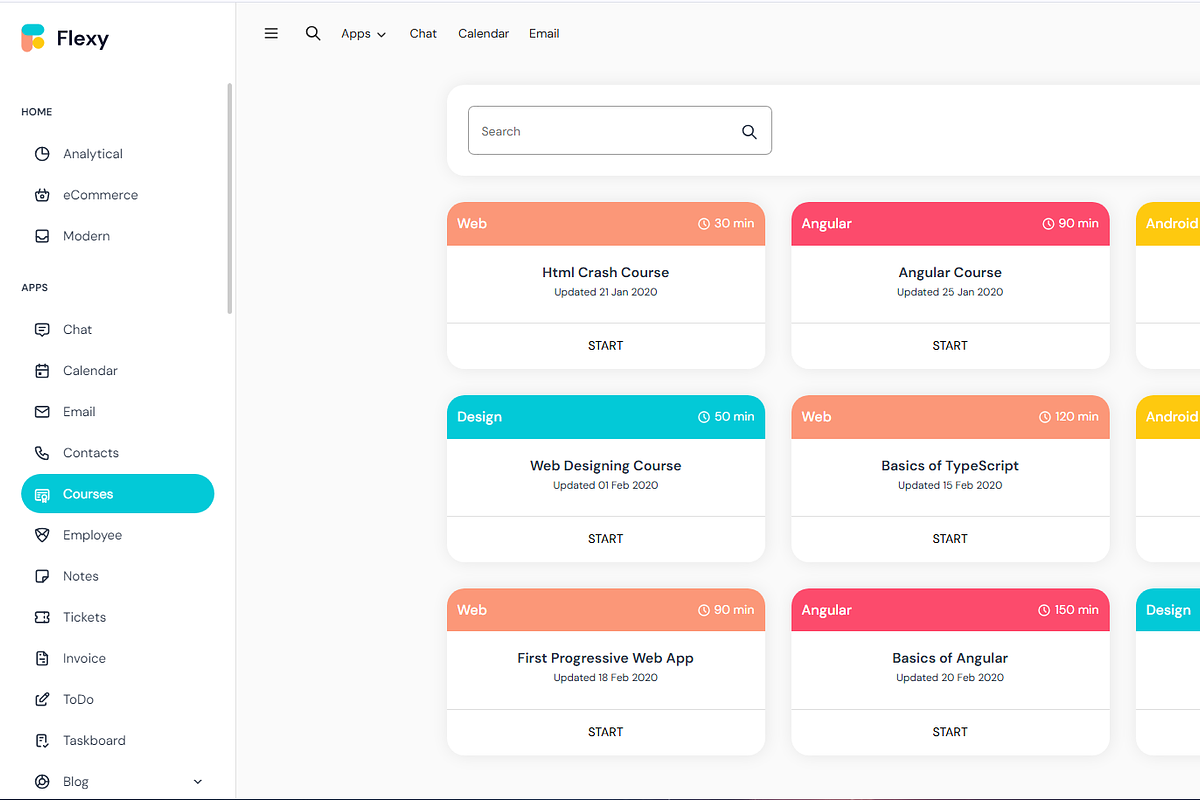Click 'Updated 01 Feb 2020' text
The width and height of the screenshot is (1200, 800).
point(606,485)
